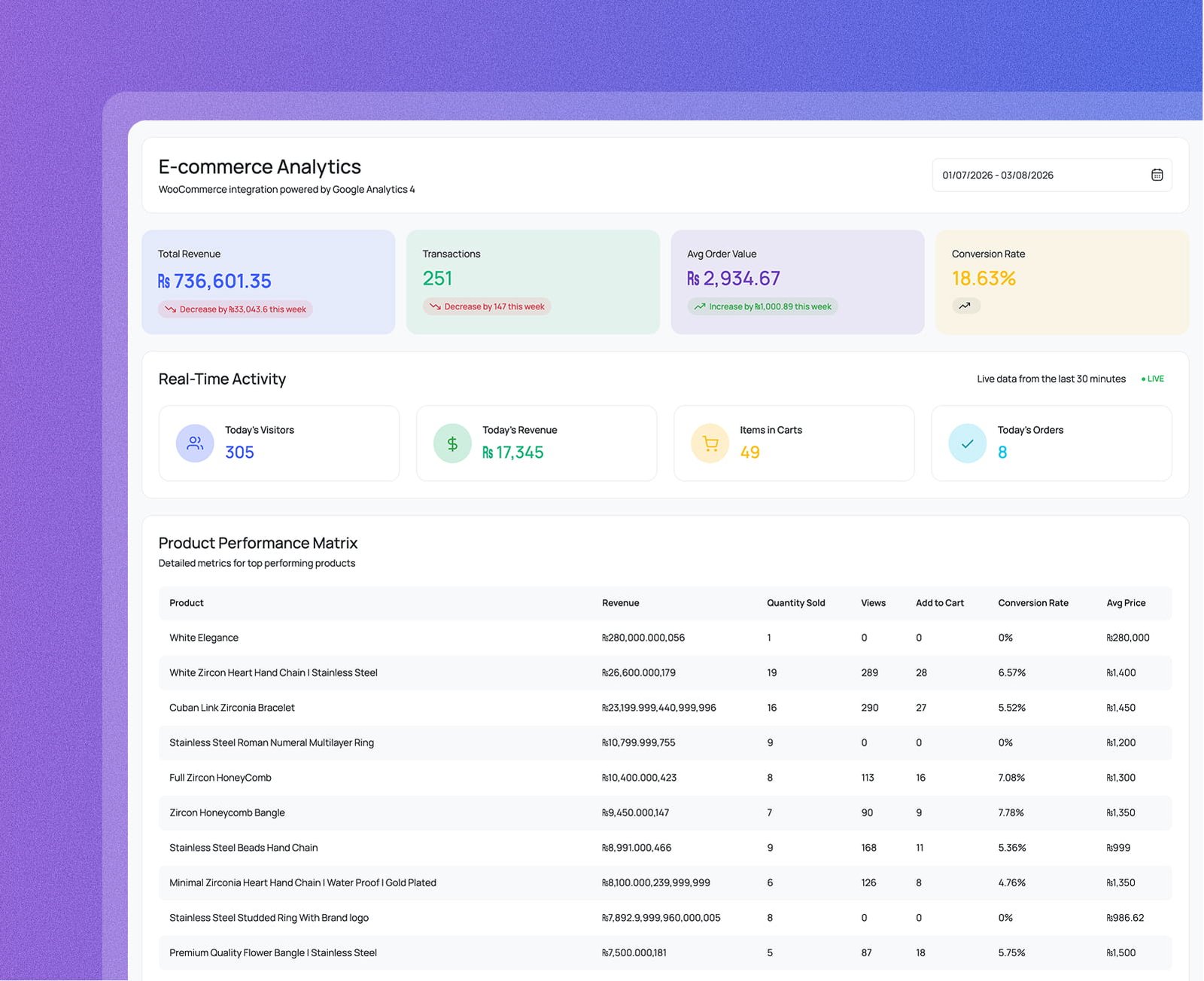Click the decrease arrow on the Total Revenue badge
The image size is (1204, 981).
coord(170,309)
